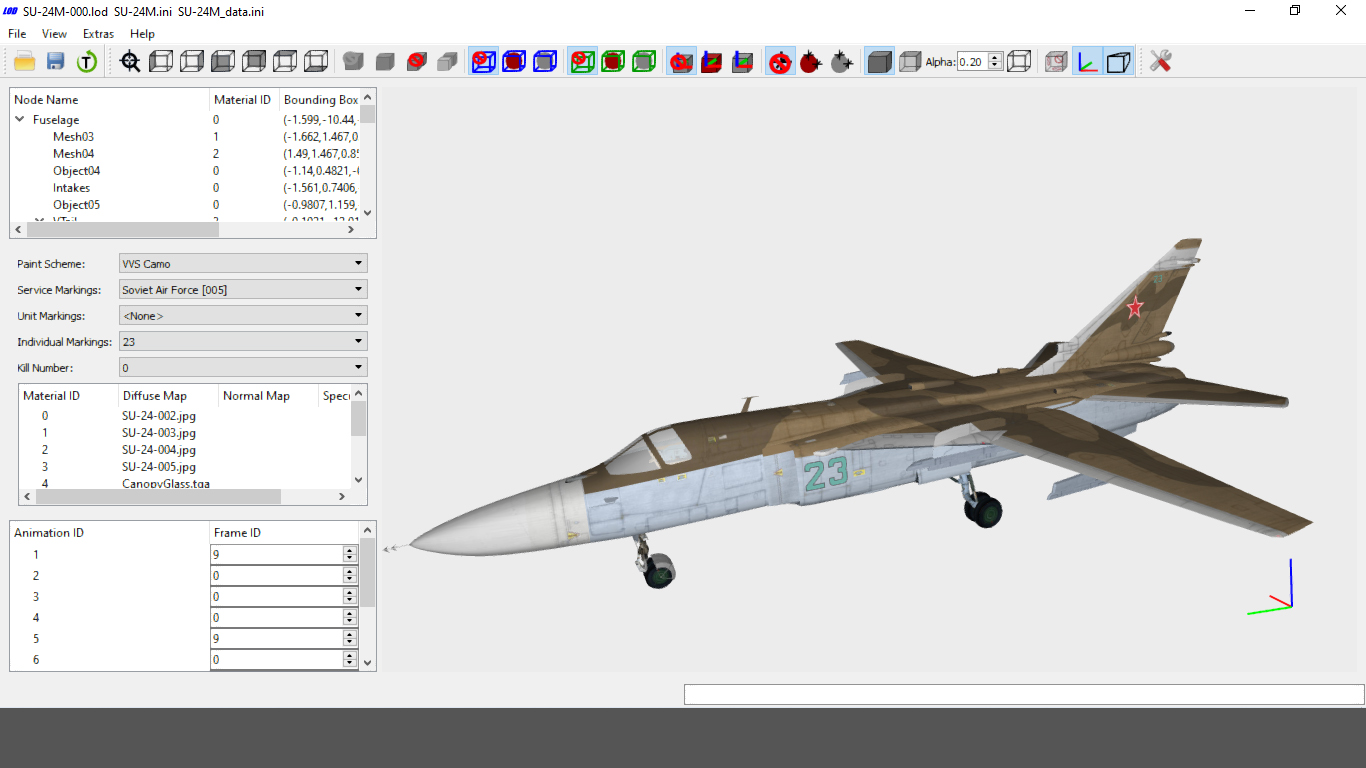Image resolution: width=1366 pixels, height=768 pixels.
Task: Click the Frame ID field for Animation 5
Action: pos(277,639)
